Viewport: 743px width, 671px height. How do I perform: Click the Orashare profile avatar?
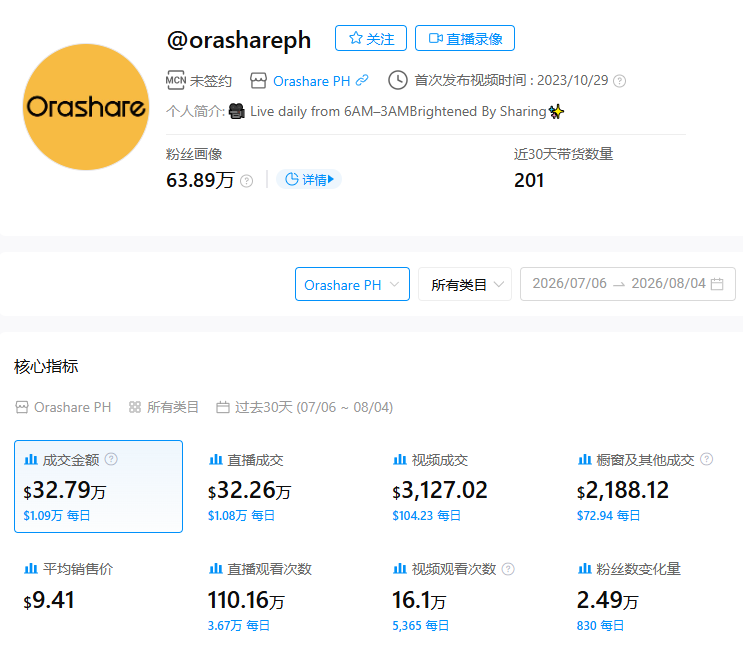coord(86,107)
